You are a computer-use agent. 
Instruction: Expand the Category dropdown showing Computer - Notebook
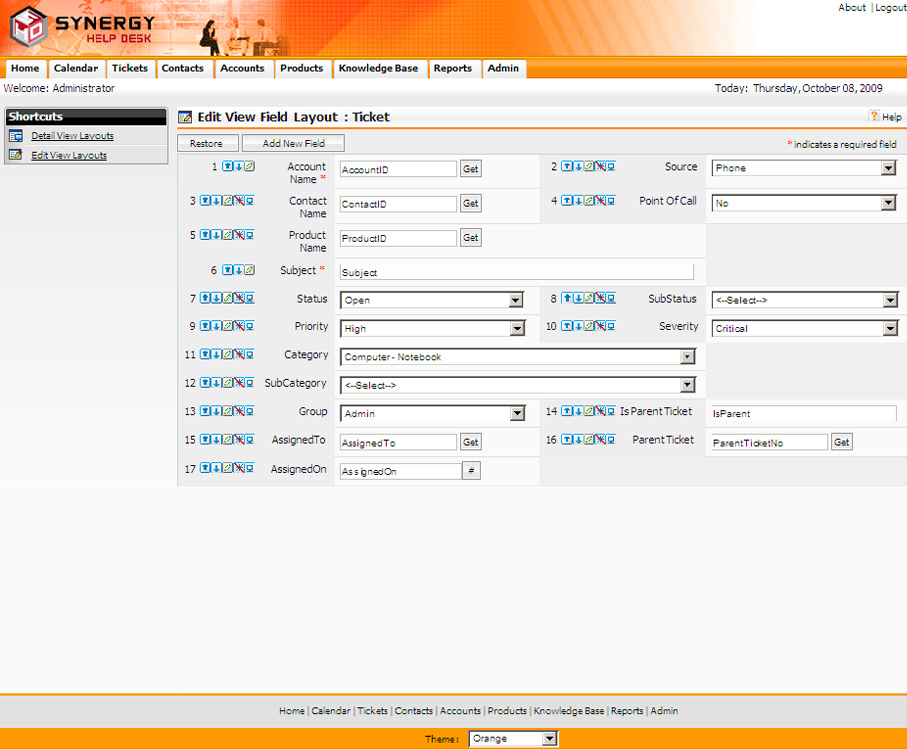[x=687, y=357]
